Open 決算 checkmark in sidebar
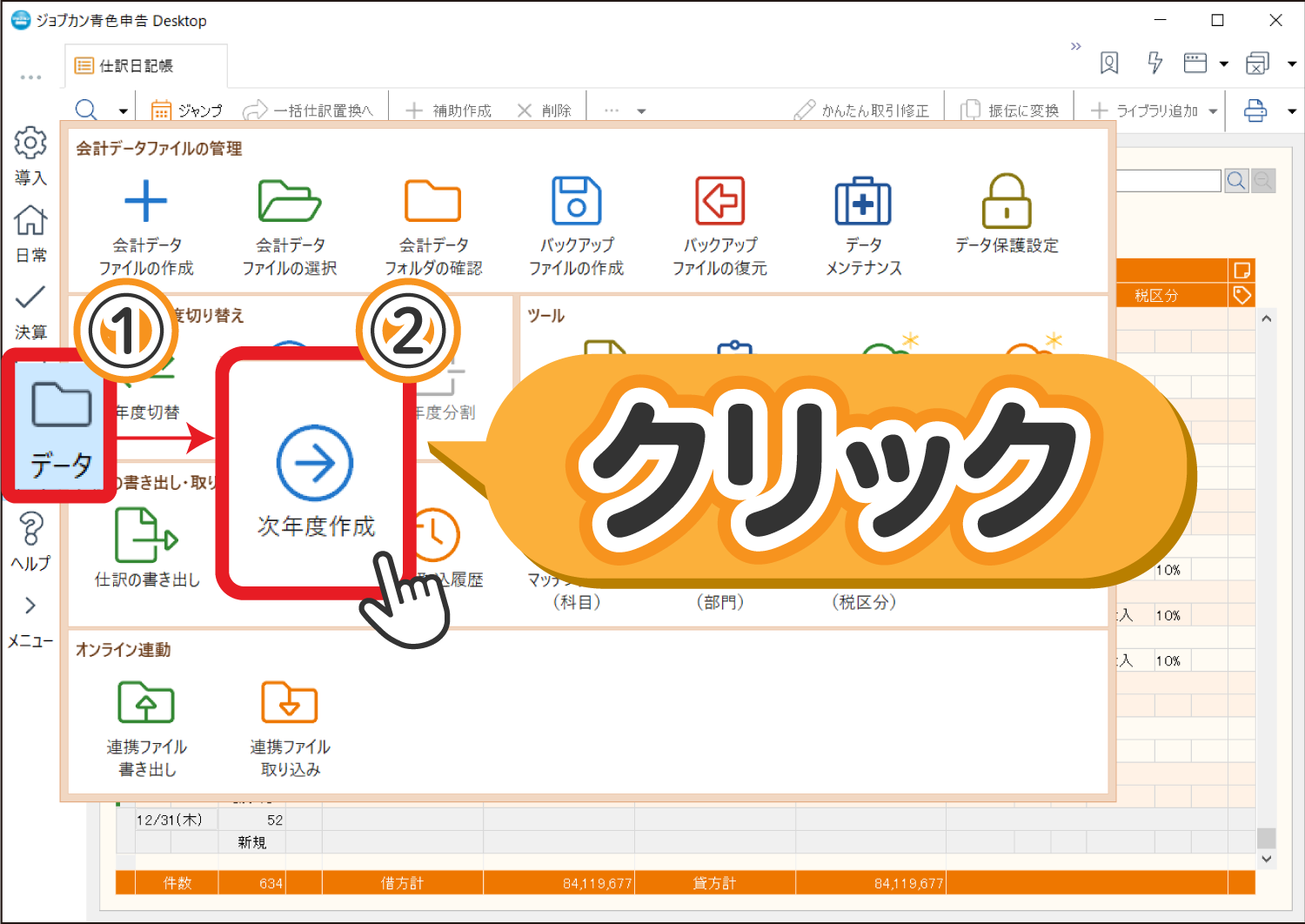 click(x=30, y=311)
